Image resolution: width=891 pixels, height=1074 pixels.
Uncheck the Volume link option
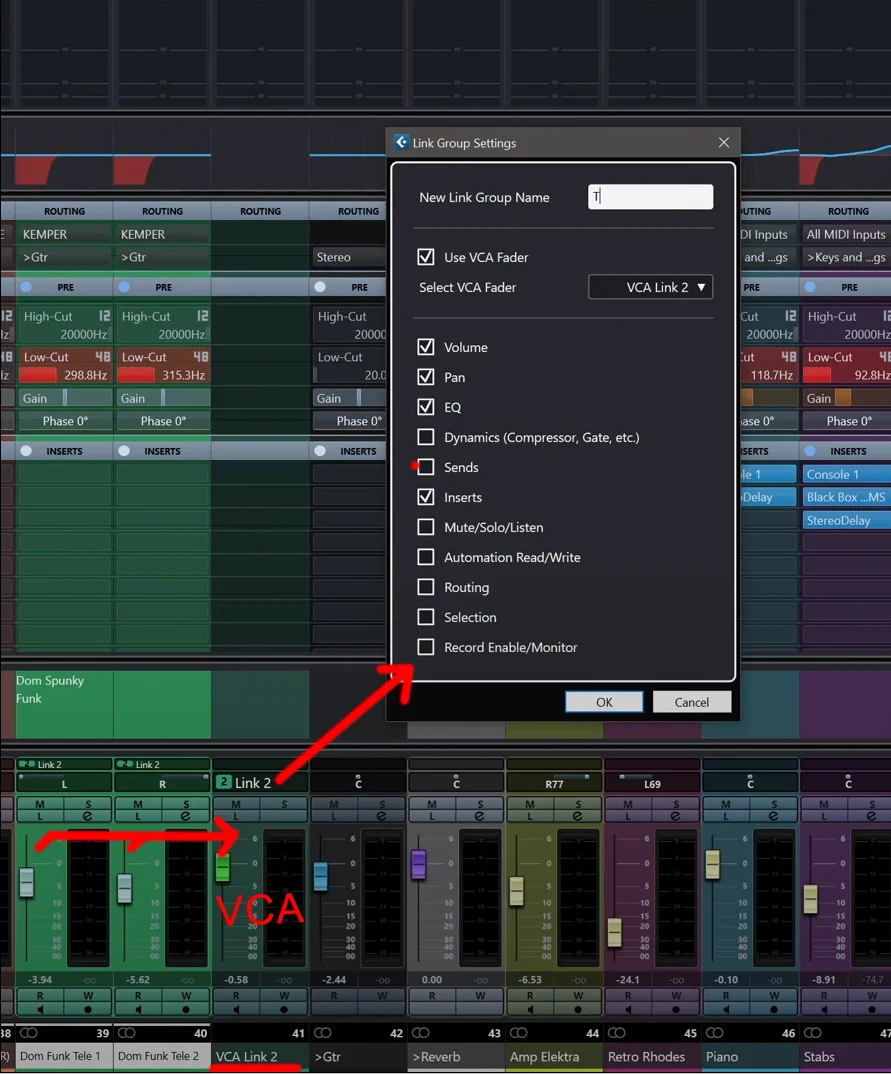[426, 347]
